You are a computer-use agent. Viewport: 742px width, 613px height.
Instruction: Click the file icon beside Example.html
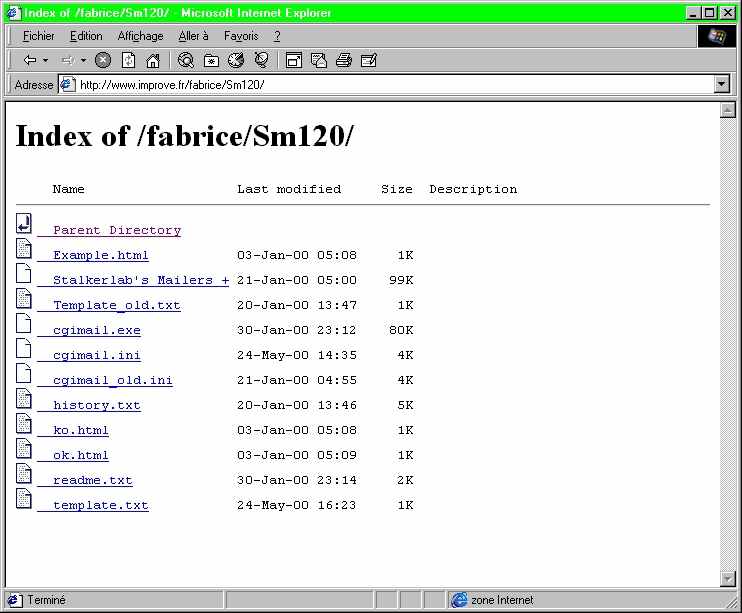click(24, 249)
